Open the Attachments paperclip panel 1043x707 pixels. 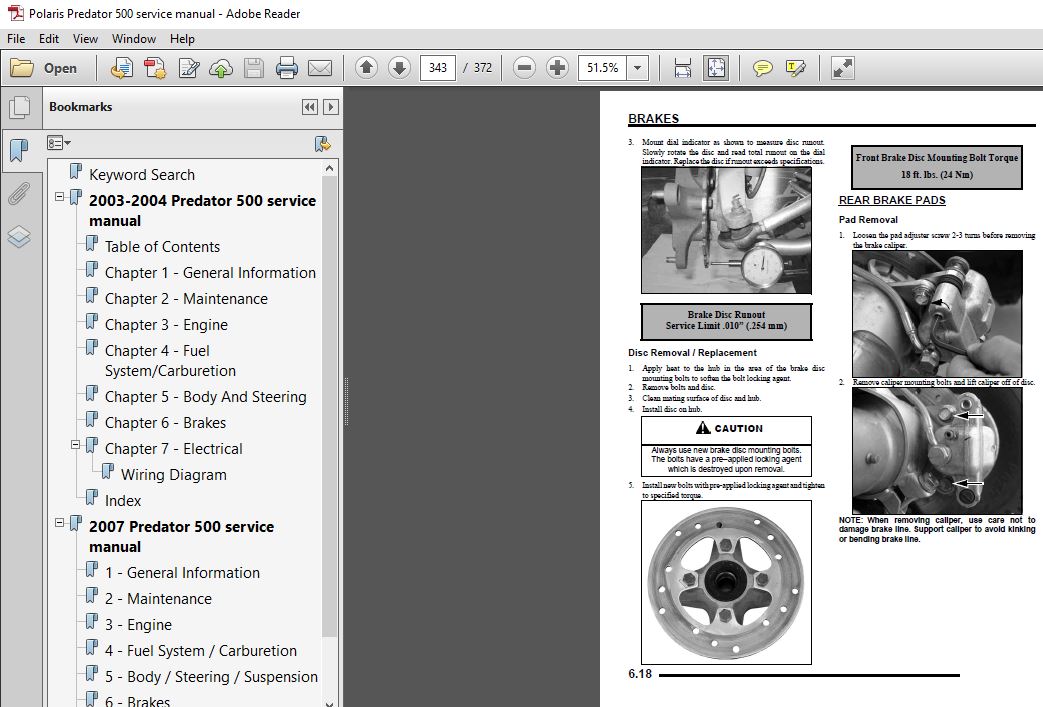[19, 194]
